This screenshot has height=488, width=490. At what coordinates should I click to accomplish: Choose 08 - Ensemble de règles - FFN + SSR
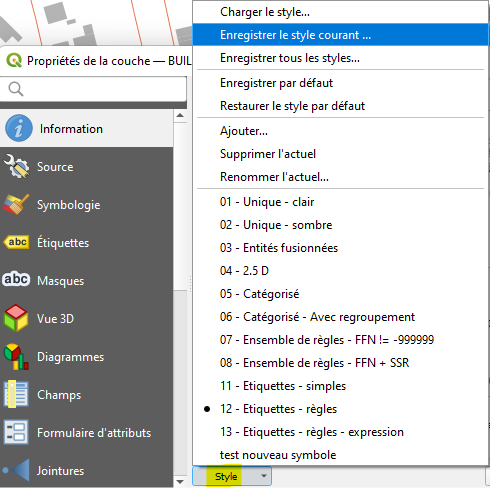tap(340, 363)
